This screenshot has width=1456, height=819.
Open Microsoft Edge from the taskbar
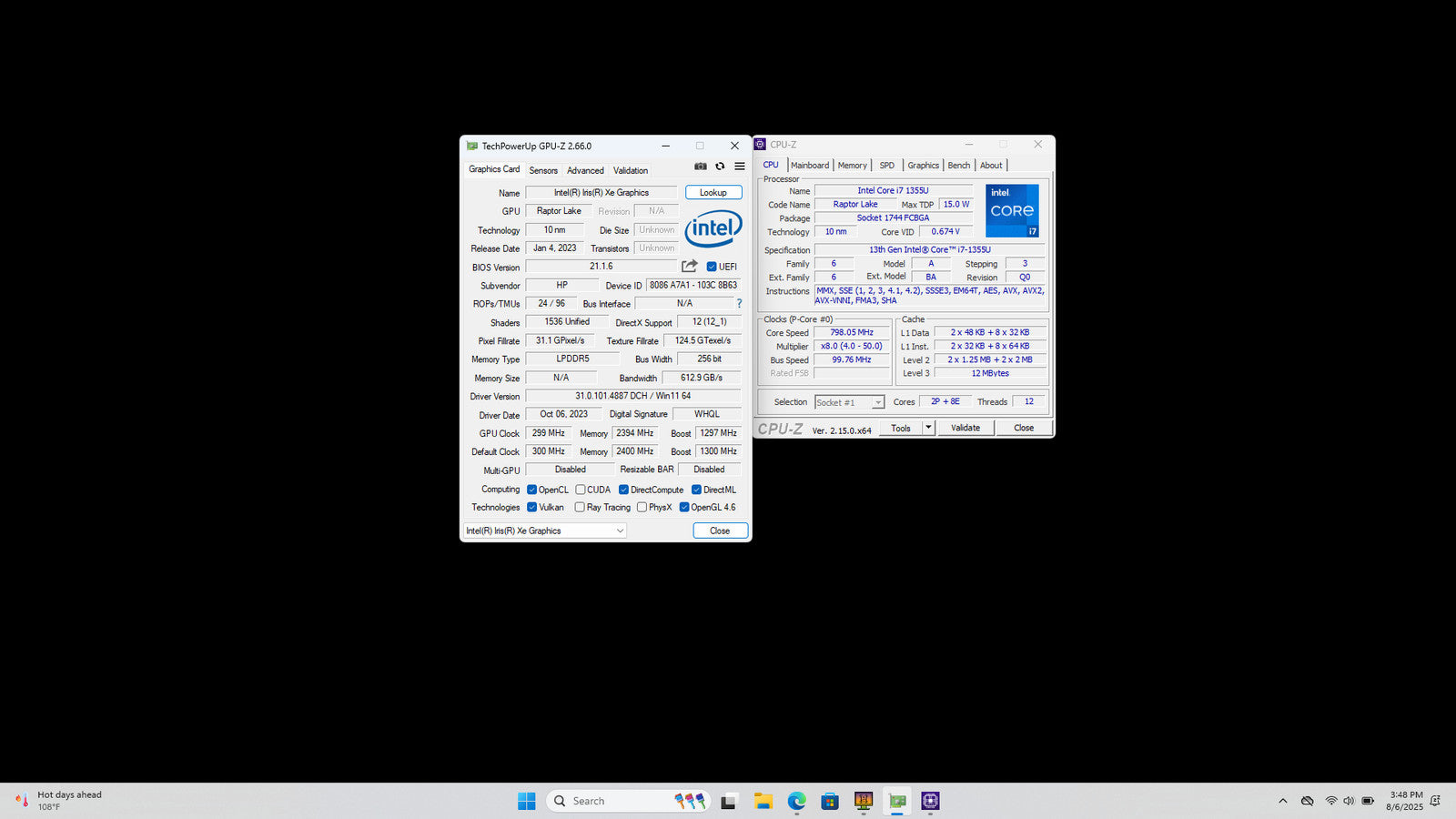(x=796, y=801)
